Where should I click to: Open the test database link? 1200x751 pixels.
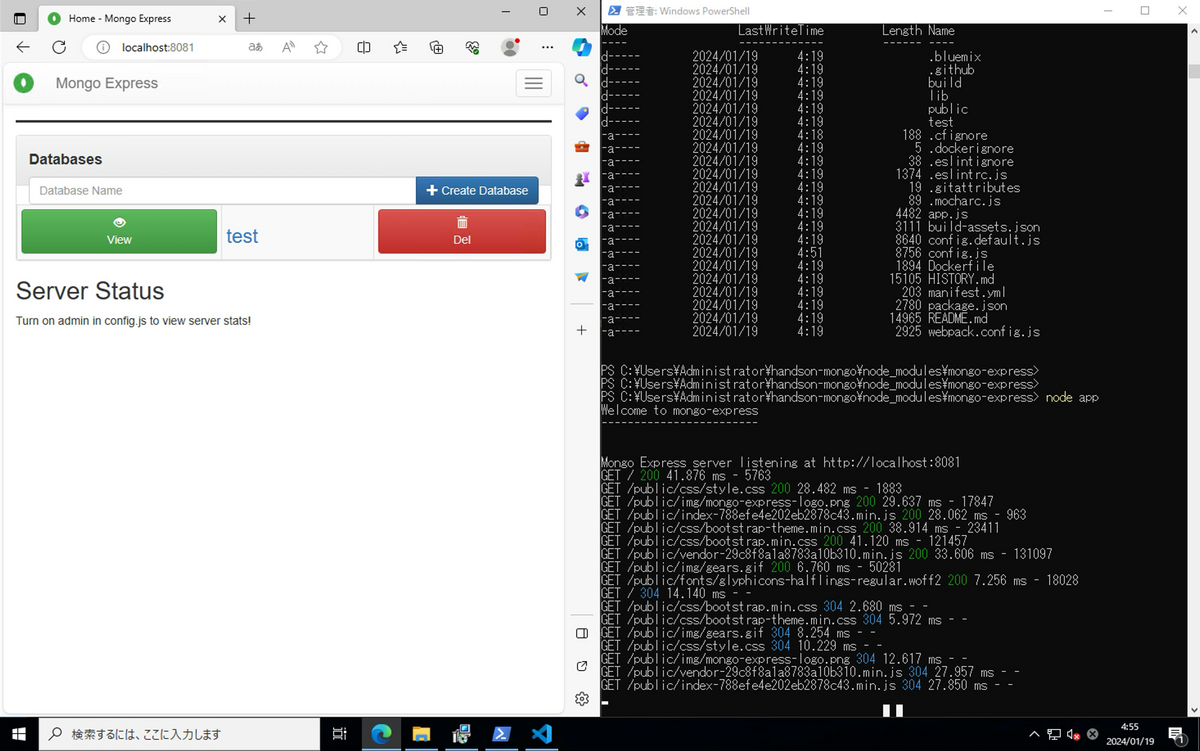[x=242, y=236]
